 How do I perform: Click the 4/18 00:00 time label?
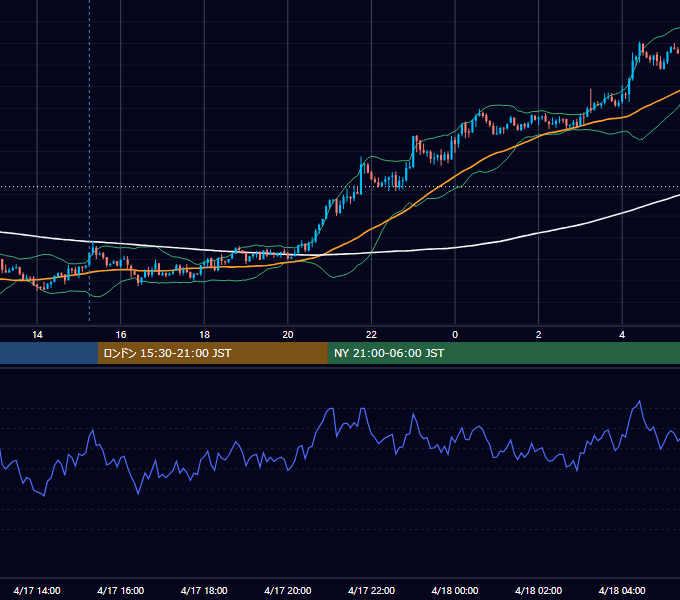tap(455, 590)
